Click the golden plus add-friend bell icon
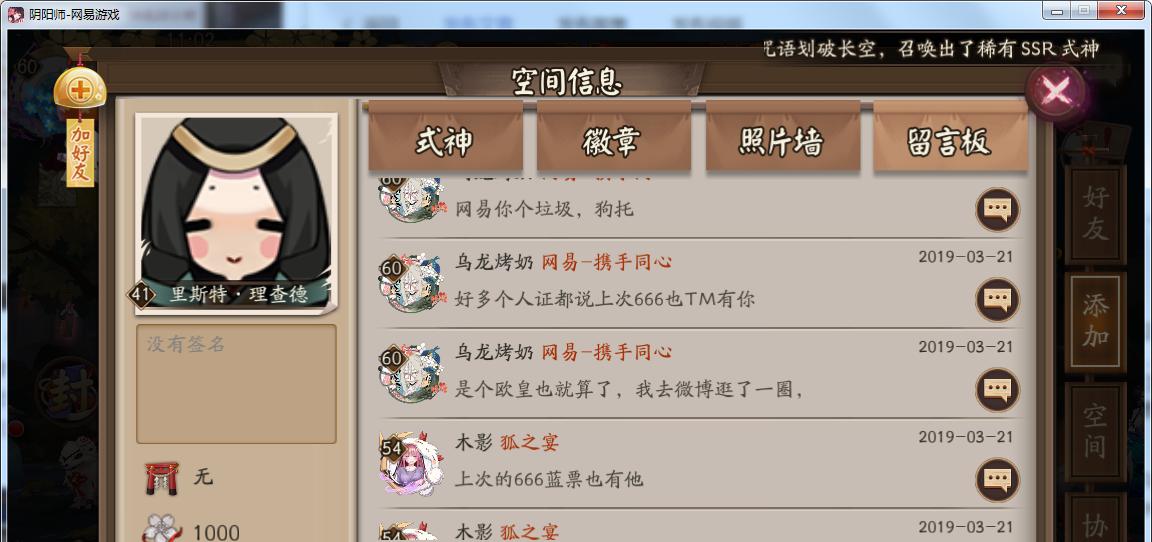Screen dimensions: 1152x542 tap(80, 90)
